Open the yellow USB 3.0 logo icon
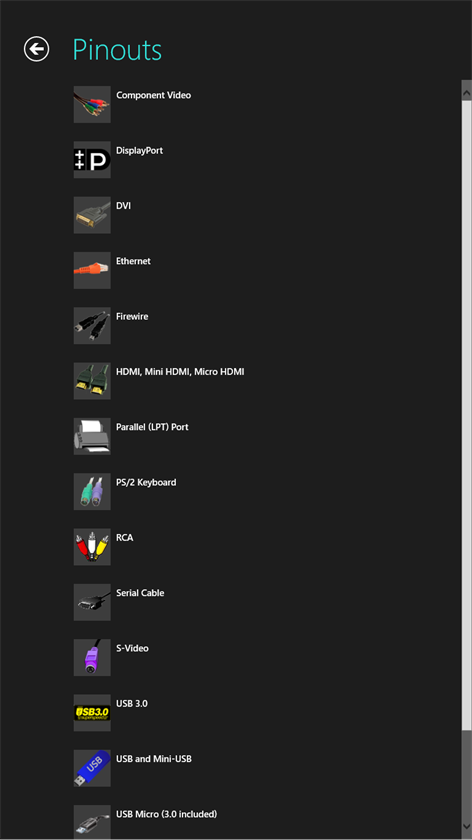 pos(92,712)
